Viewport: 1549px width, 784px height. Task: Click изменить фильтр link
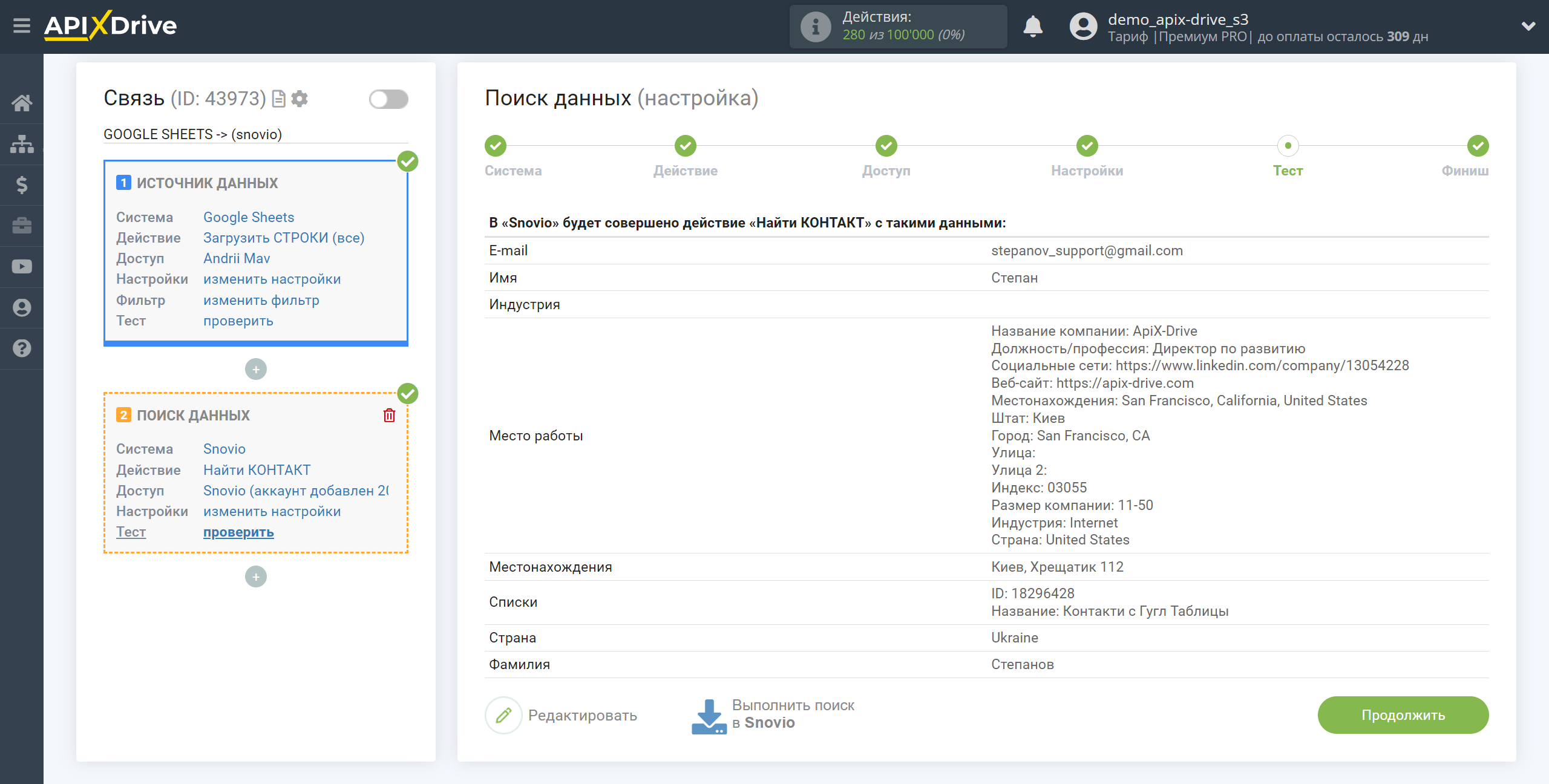tap(261, 300)
